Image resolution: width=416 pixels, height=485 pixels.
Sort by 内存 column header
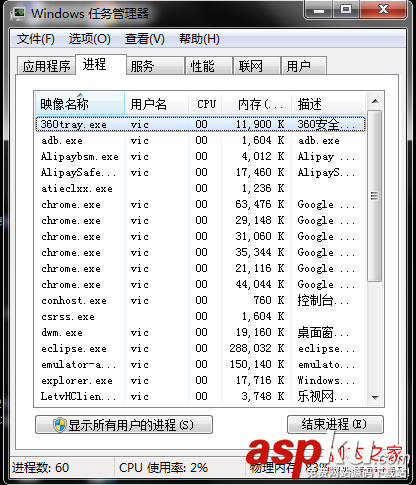click(256, 104)
